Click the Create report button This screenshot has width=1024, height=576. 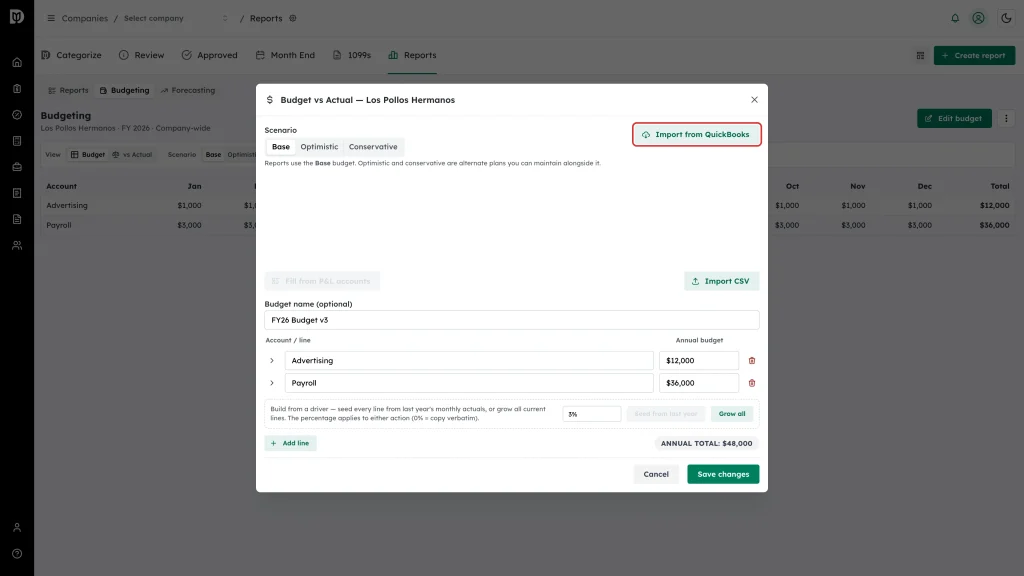pos(974,56)
